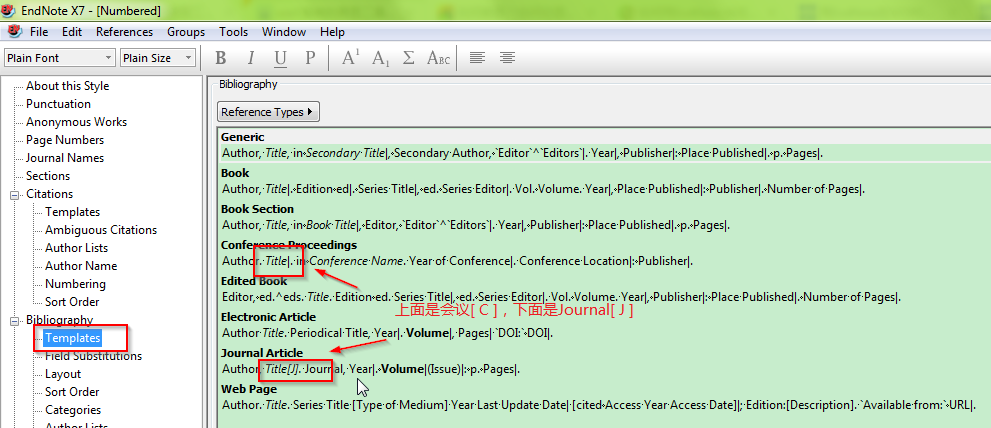Click into the Web Page template line
Screen dimensions: 991x428
(x=599, y=405)
